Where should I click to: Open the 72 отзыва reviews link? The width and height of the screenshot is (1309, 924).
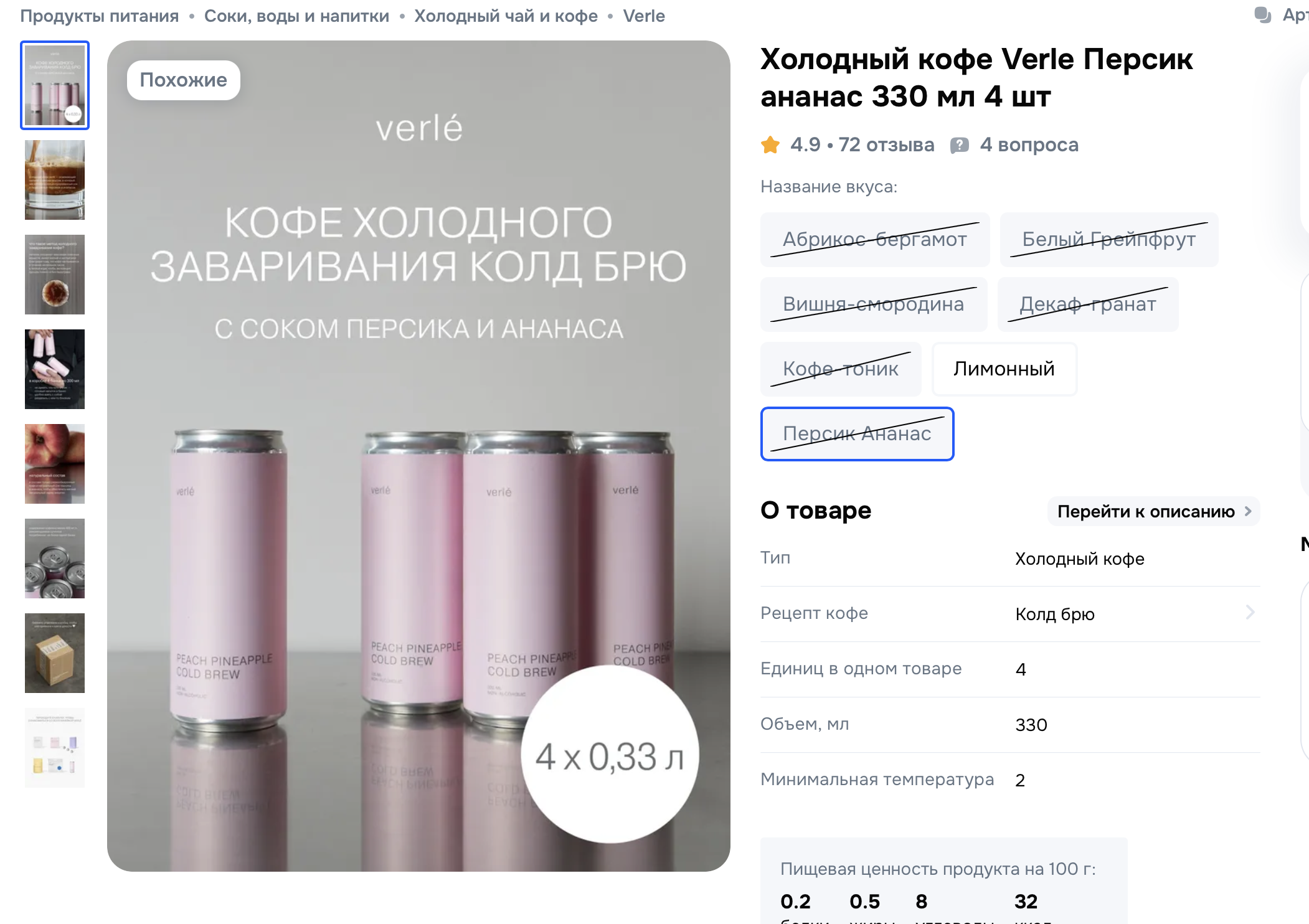tap(886, 144)
